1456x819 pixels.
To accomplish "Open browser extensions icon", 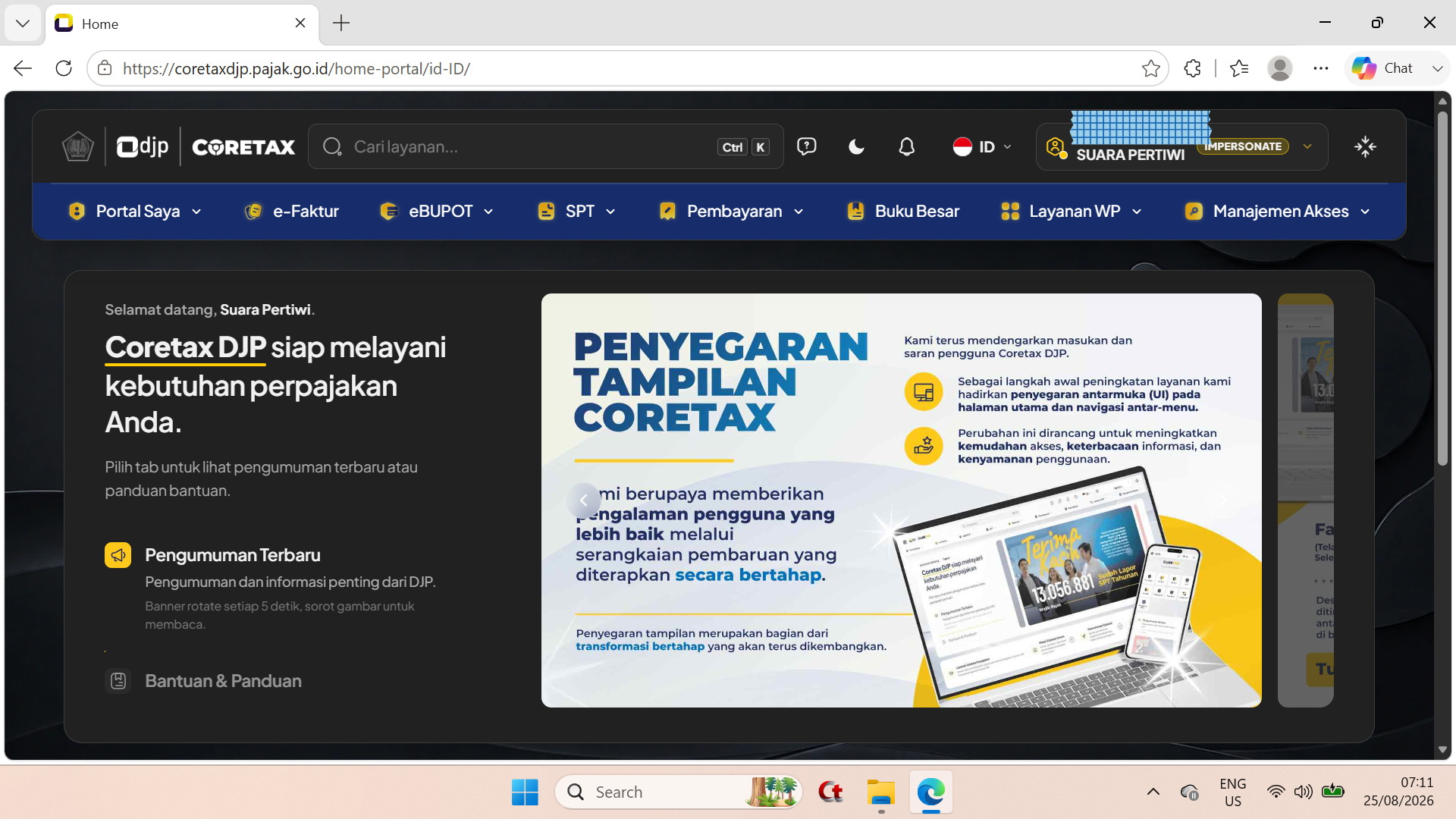I will 1192,68.
